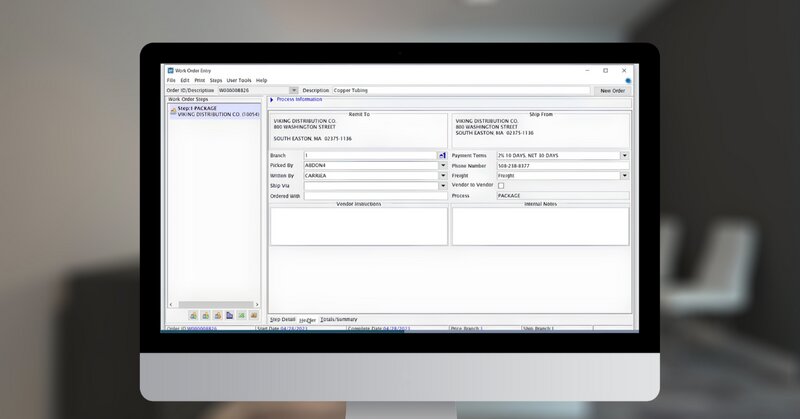Click the Complete Date in status bar

pos(377,329)
